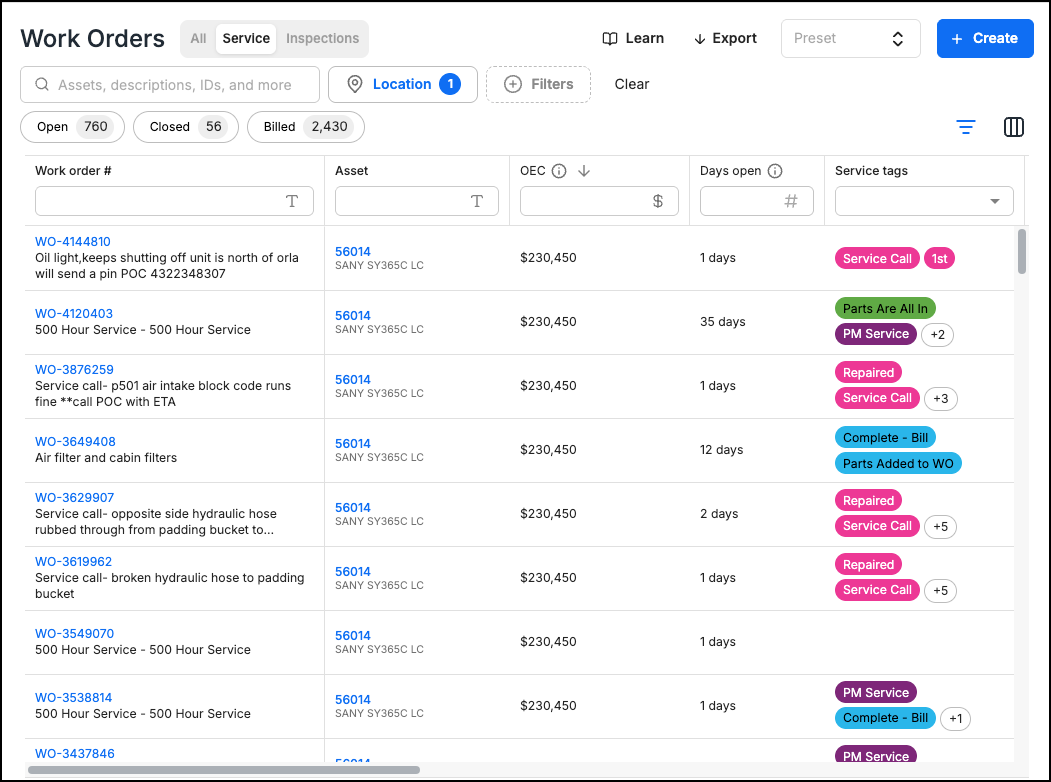Open asset 56014 in WO-4144810 row
This screenshot has height=782, width=1051.
pos(353,251)
